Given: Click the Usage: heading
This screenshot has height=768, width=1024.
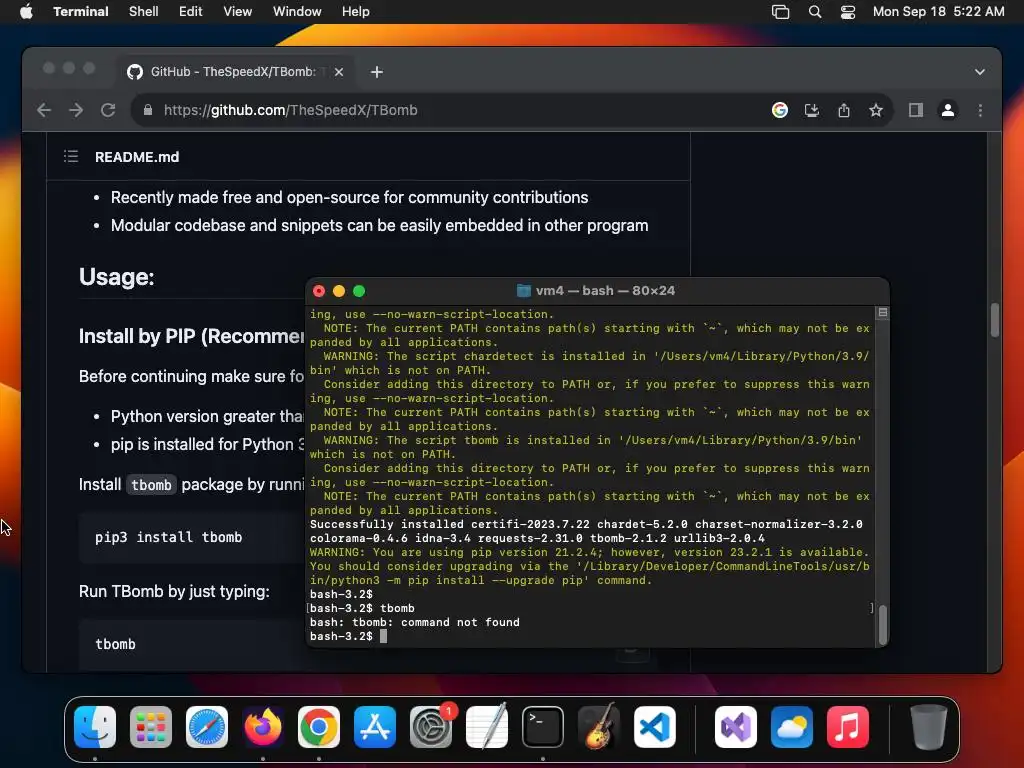Looking at the screenshot, I should [x=116, y=277].
